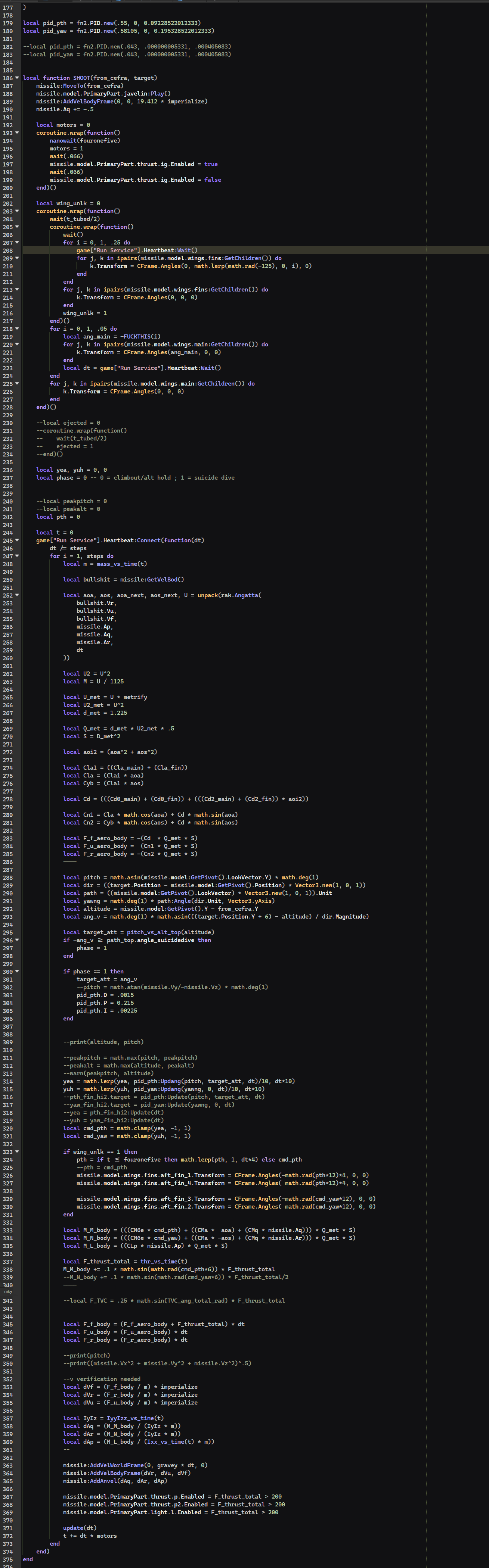This screenshot has height=1568, width=489.
Task: Click "local t = 0"
Action: point(55,533)
